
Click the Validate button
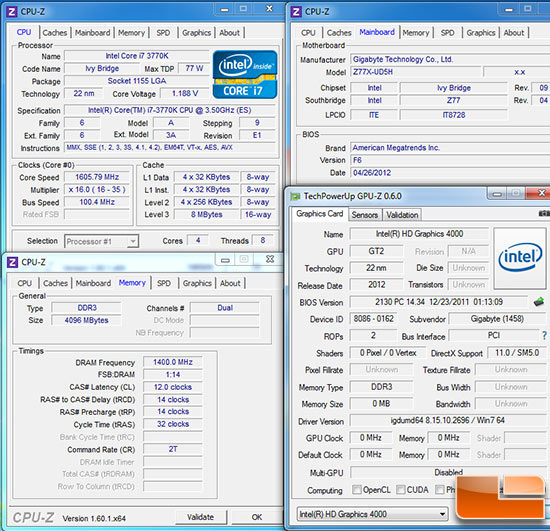tap(201, 517)
